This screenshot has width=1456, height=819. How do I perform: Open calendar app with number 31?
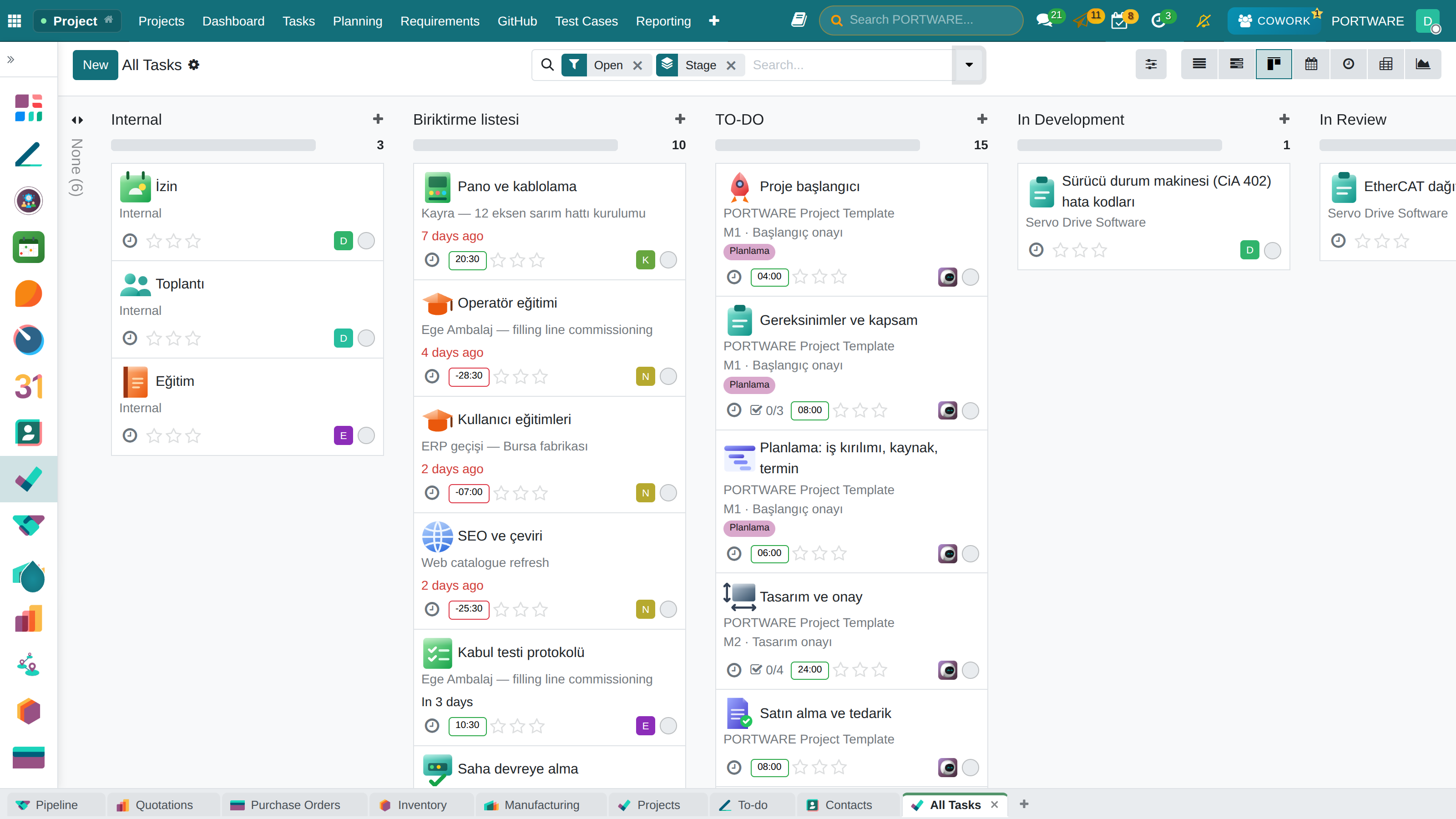[29, 387]
